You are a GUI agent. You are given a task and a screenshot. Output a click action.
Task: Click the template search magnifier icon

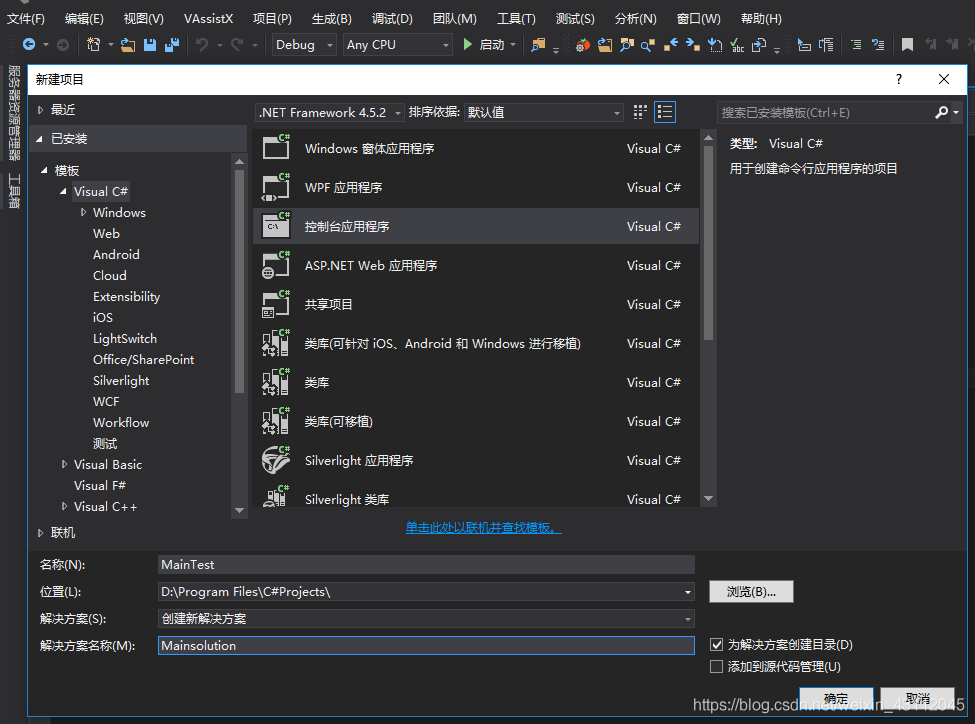click(x=941, y=113)
